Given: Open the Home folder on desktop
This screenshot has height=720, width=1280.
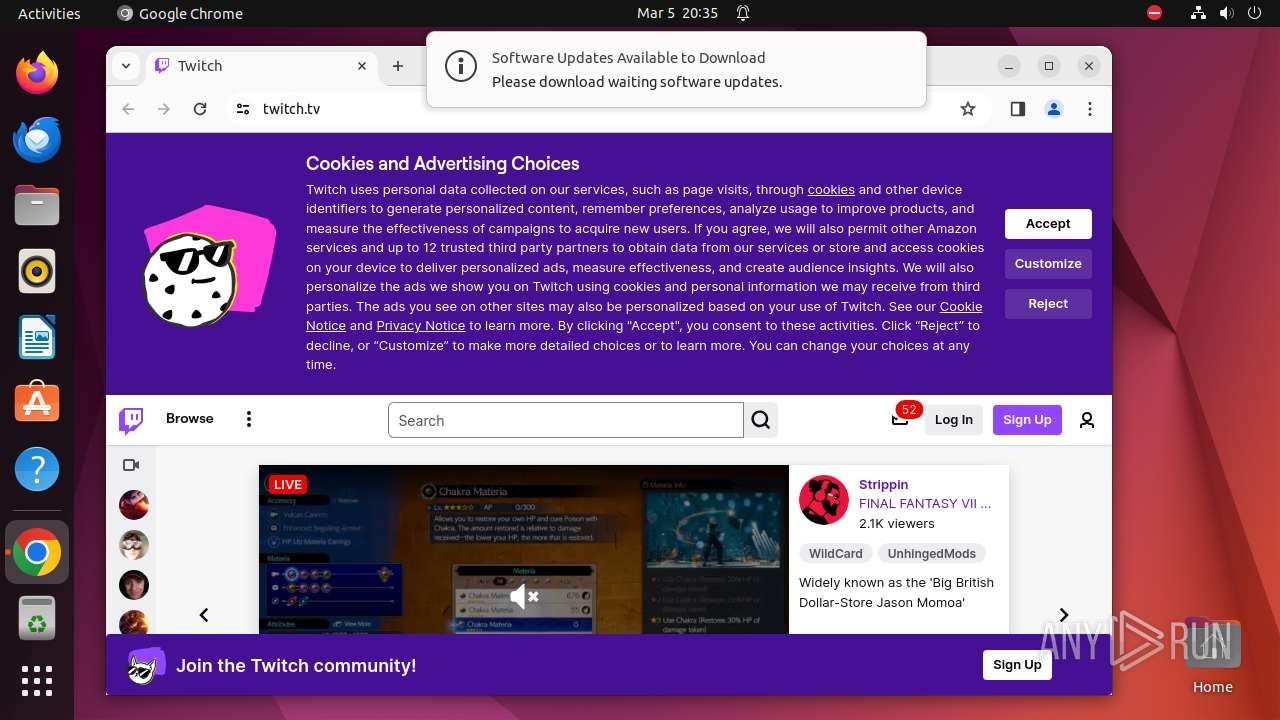Looking at the screenshot, I should point(1212,656).
